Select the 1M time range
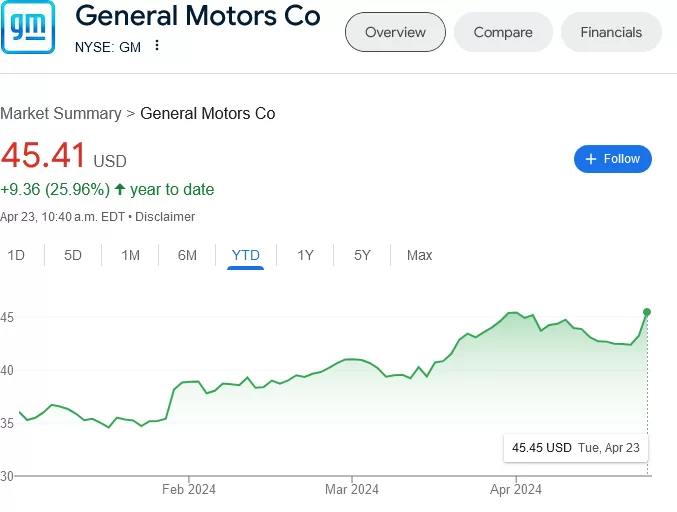Viewport: 677px width, 512px height. coord(130,255)
